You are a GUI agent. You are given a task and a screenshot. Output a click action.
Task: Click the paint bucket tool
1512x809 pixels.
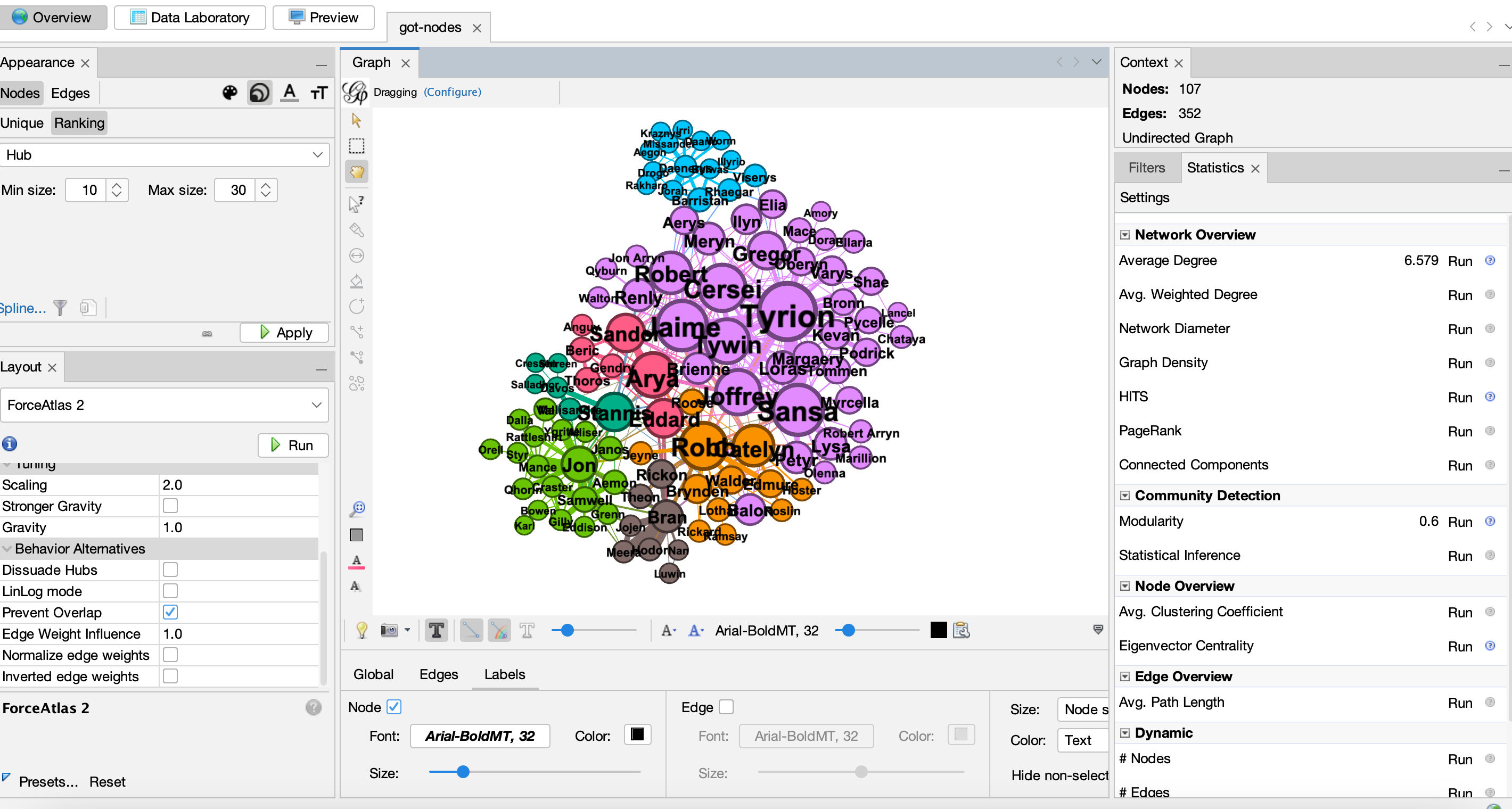pos(356,281)
